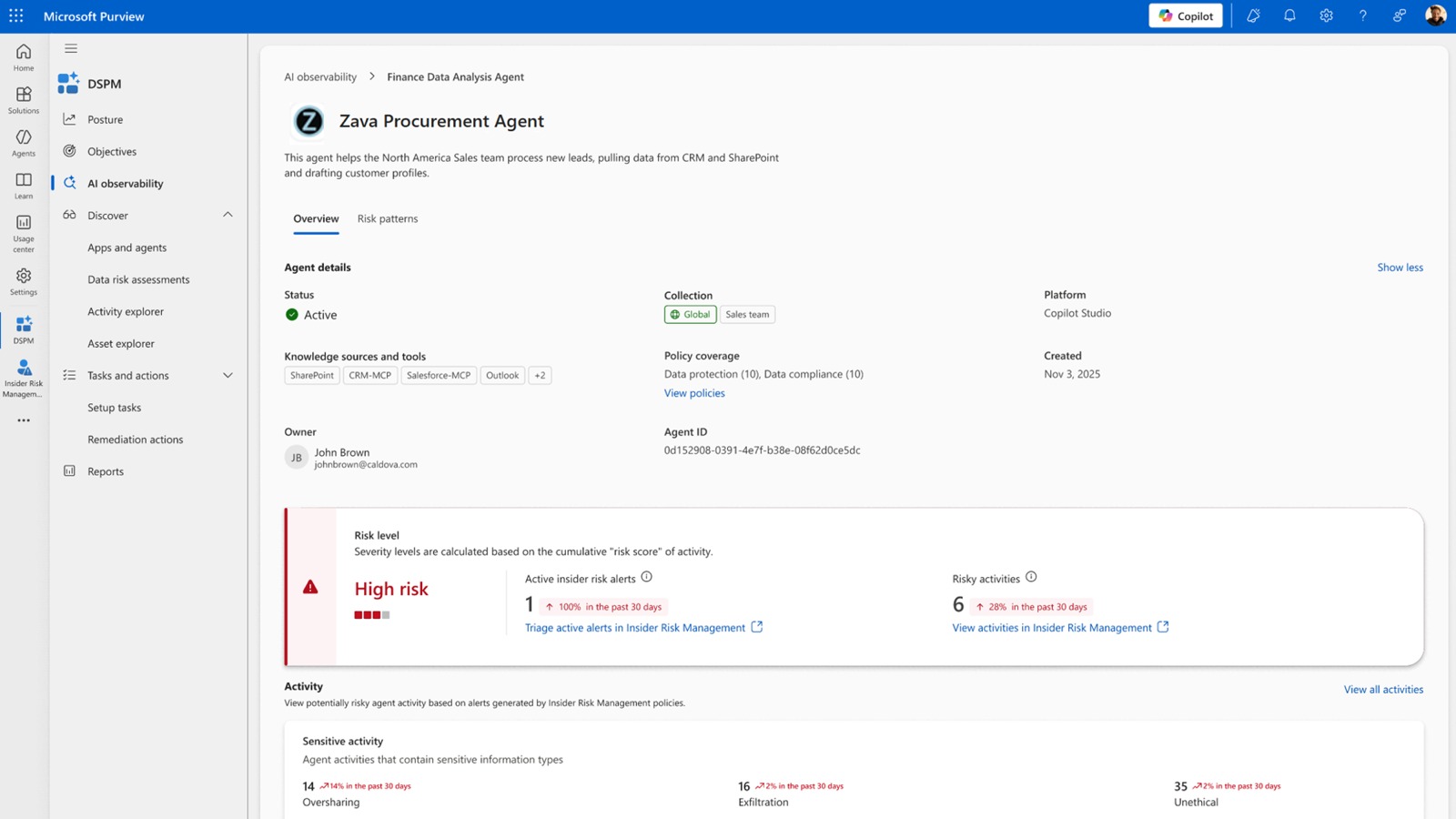
Task: Click the alert bell with sparkle icon
Action: [x=1253, y=15]
